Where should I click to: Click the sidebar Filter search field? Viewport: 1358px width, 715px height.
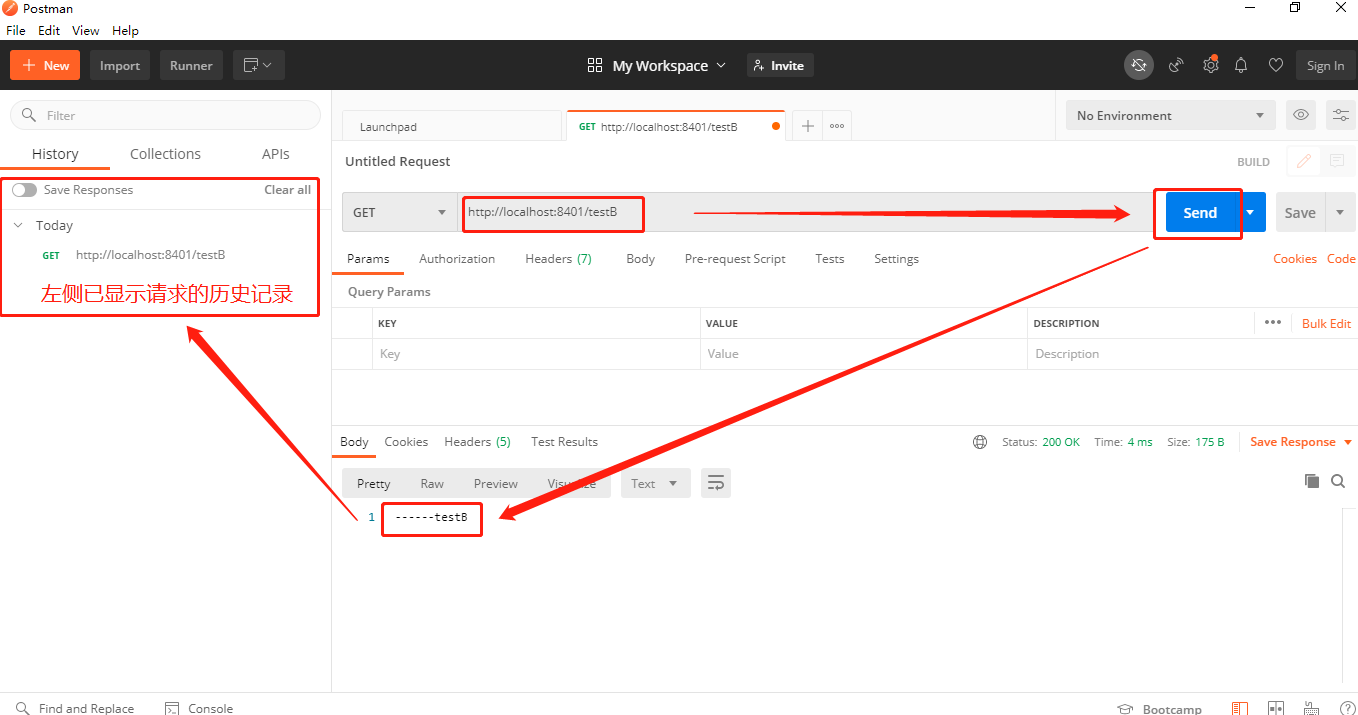click(165, 115)
